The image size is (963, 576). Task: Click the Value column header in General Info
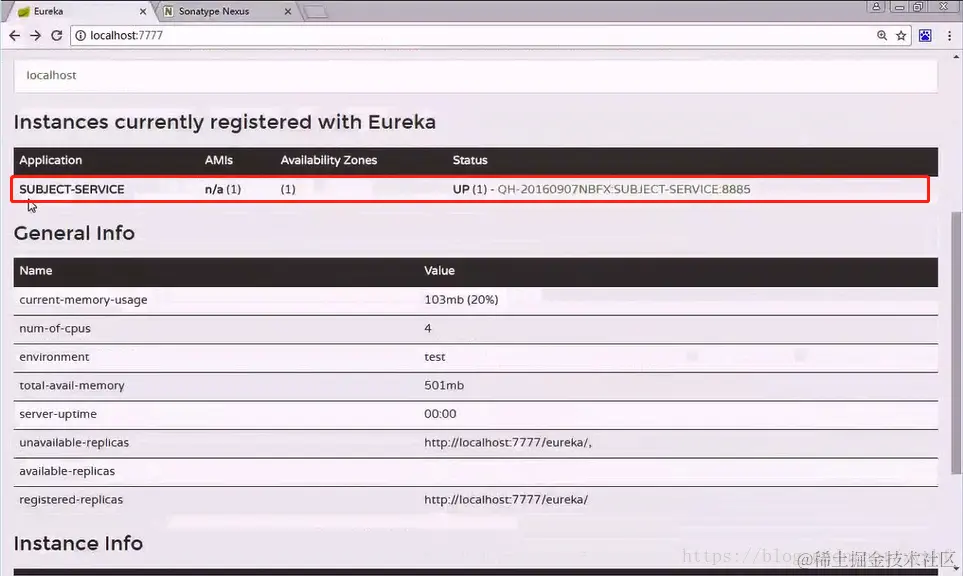pyautogui.click(x=439, y=271)
